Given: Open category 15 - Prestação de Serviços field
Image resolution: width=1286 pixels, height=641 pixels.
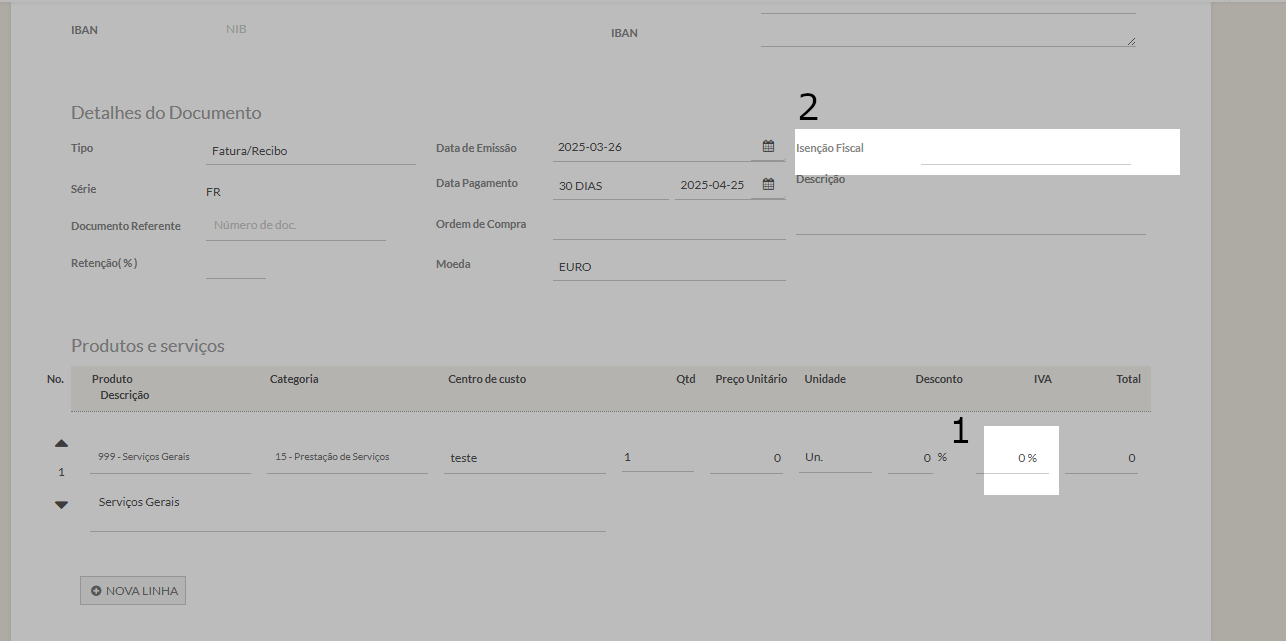Looking at the screenshot, I should pyautogui.click(x=346, y=457).
